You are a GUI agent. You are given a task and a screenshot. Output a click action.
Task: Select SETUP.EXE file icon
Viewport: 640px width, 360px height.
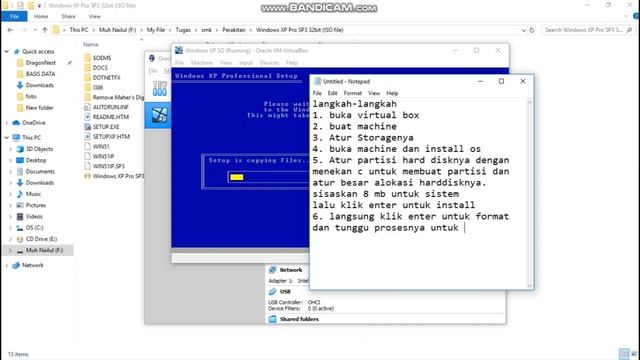point(87,127)
